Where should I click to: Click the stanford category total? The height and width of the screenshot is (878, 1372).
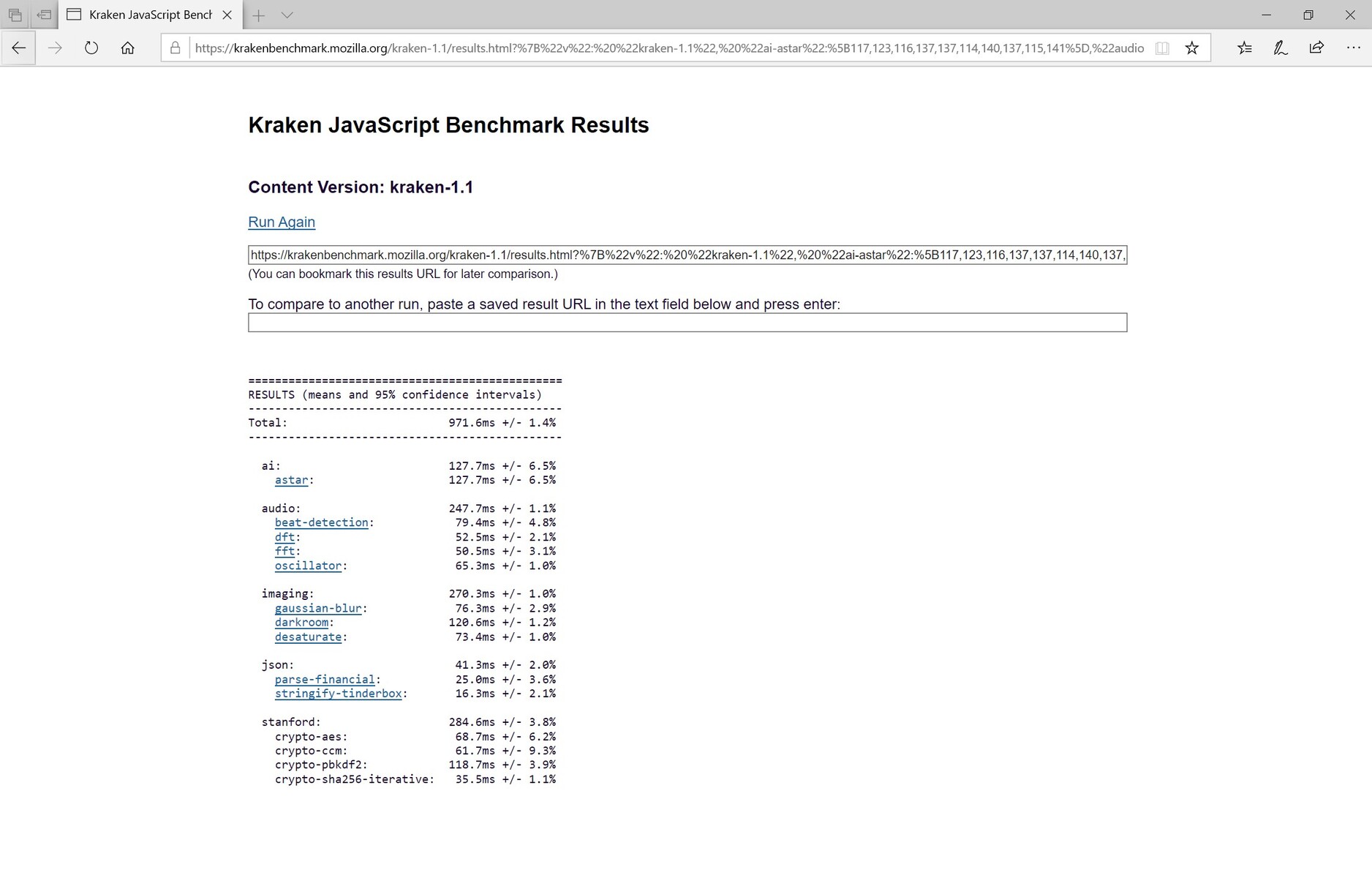click(502, 722)
